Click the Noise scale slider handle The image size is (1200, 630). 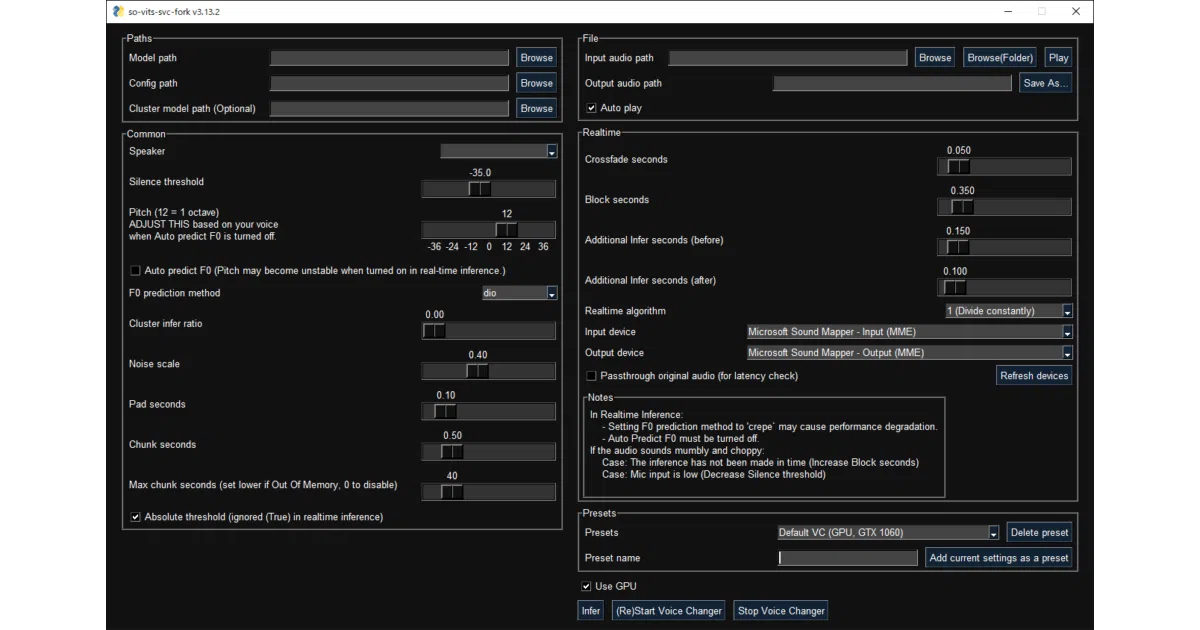coord(478,371)
